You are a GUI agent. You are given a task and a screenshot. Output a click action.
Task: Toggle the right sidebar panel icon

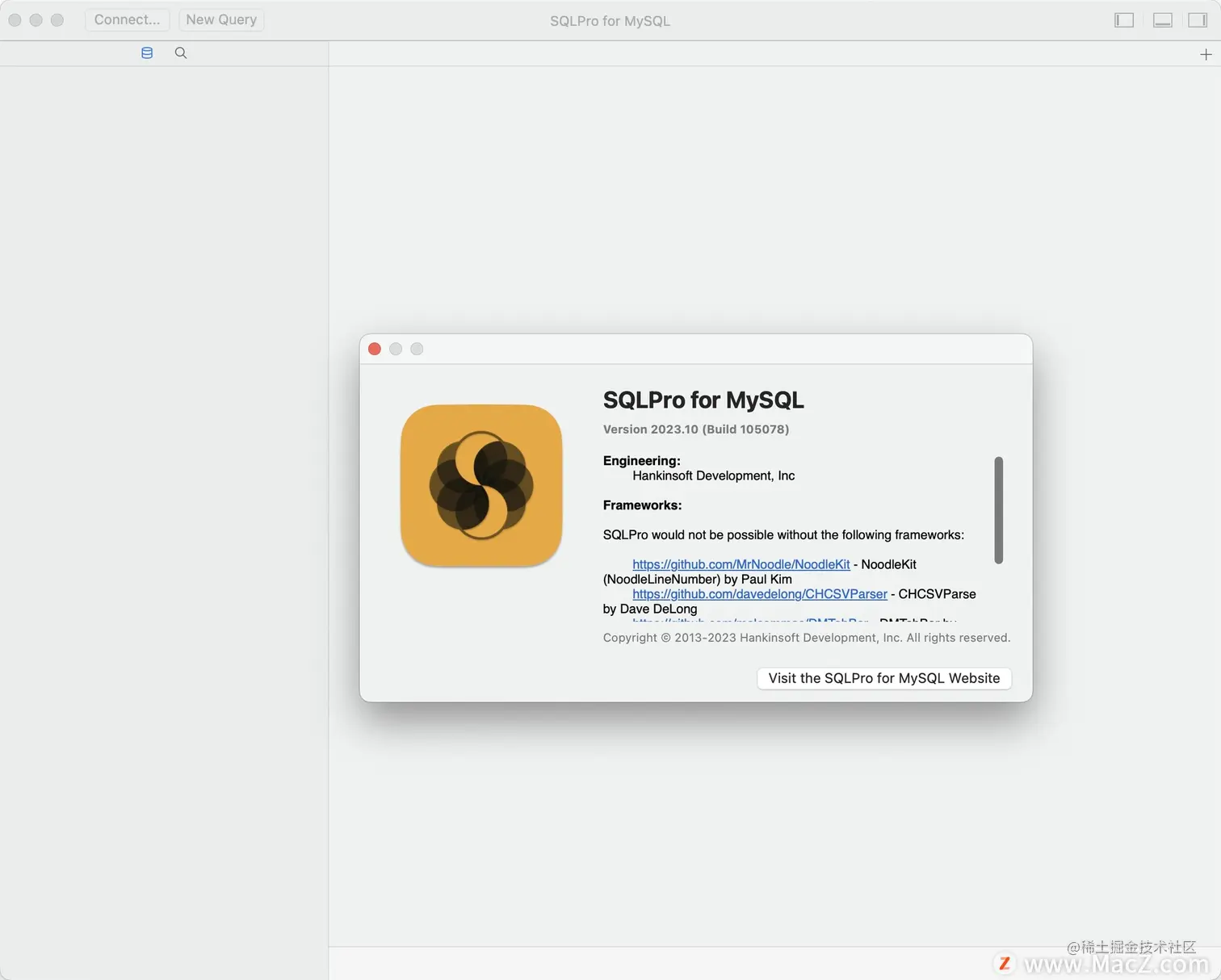point(1198,20)
